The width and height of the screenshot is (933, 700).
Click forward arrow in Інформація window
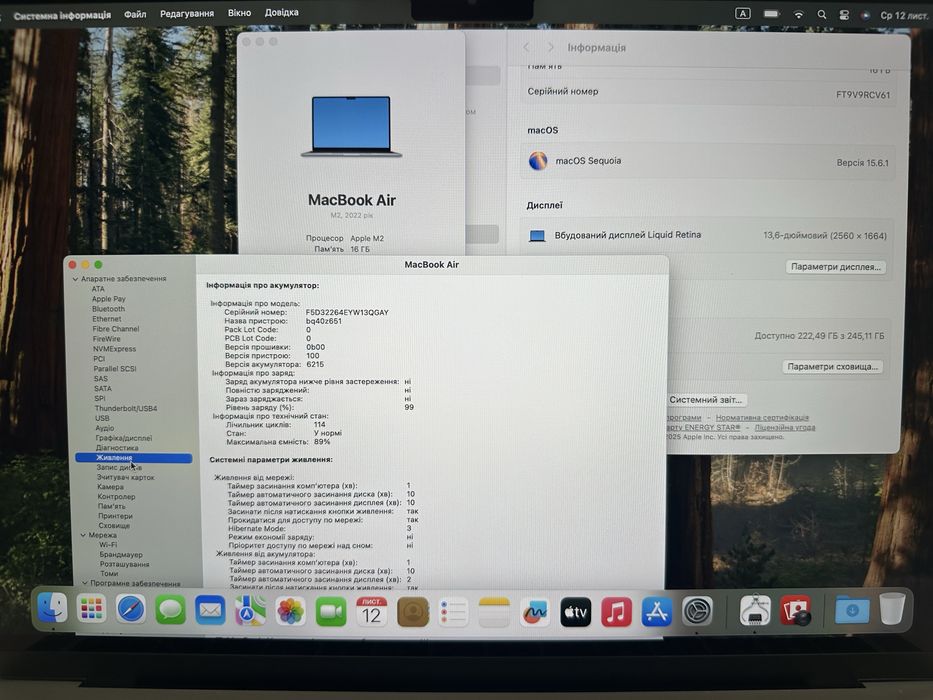[550, 47]
